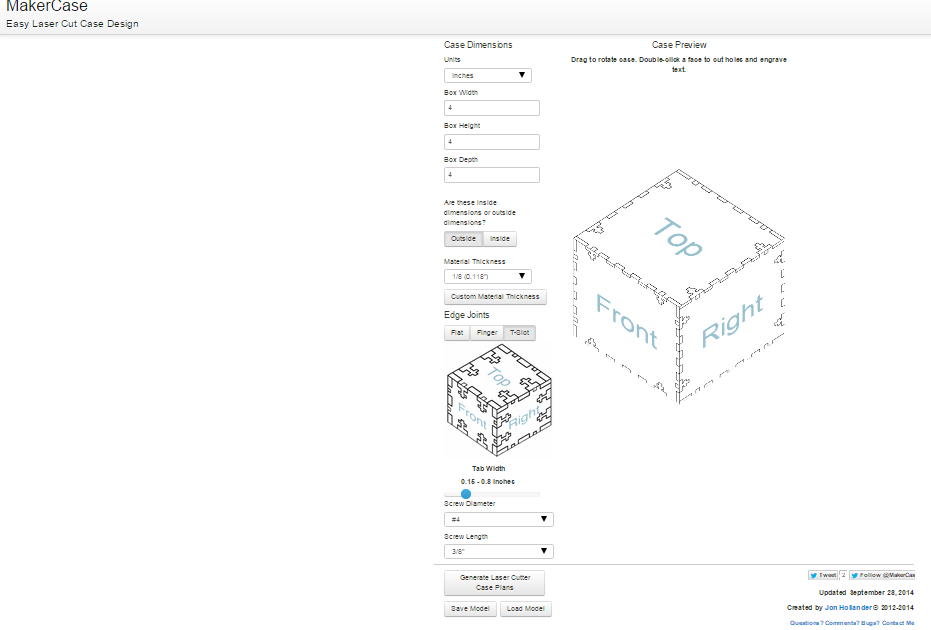The width and height of the screenshot is (931, 630).
Task: Choose Flat edge joints
Action: coord(457,333)
